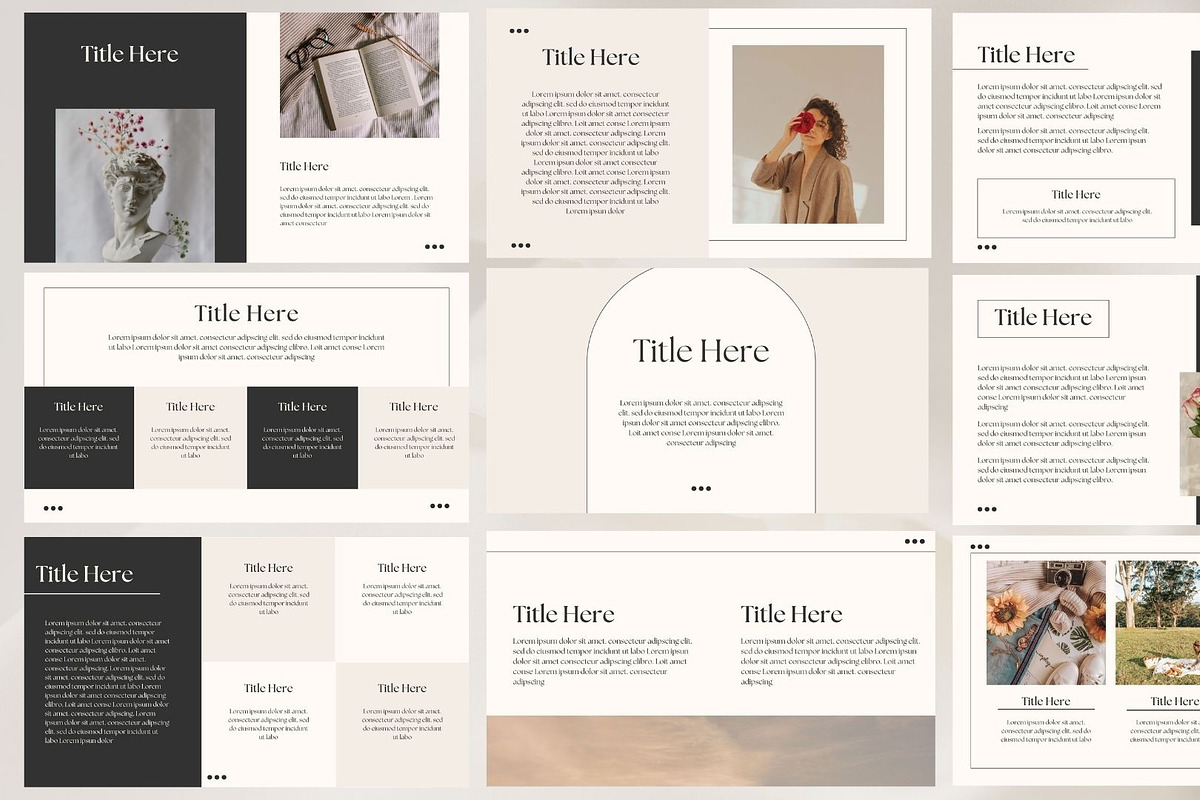Viewport: 1200px width, 800px height.
Task: Click boxed 'Title Here' heading above rose slide text
Action: click(x=1043, y=318)
